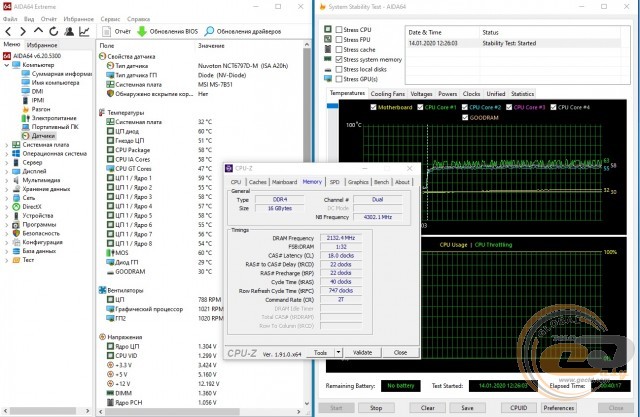Expand the Сервер tree node
Viewport: 640px width, 417px height.
pyautogui.click(x=7, y=162)
